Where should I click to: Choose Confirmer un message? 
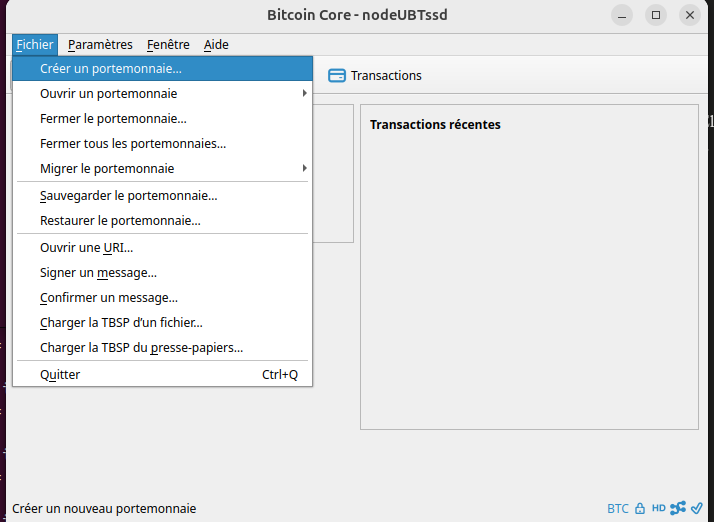tap(109, 298)
